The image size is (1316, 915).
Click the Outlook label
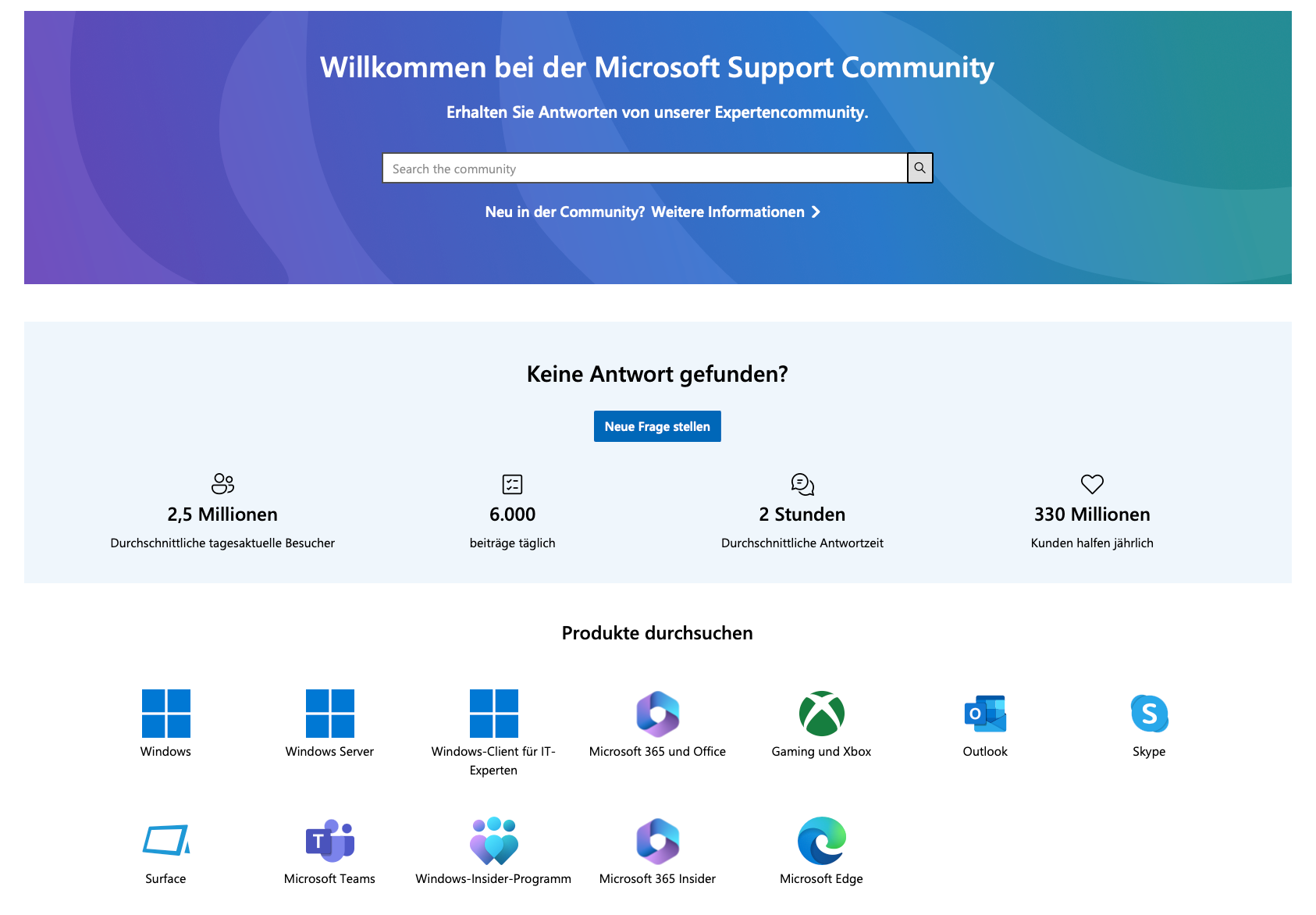[x=985, y=751]
